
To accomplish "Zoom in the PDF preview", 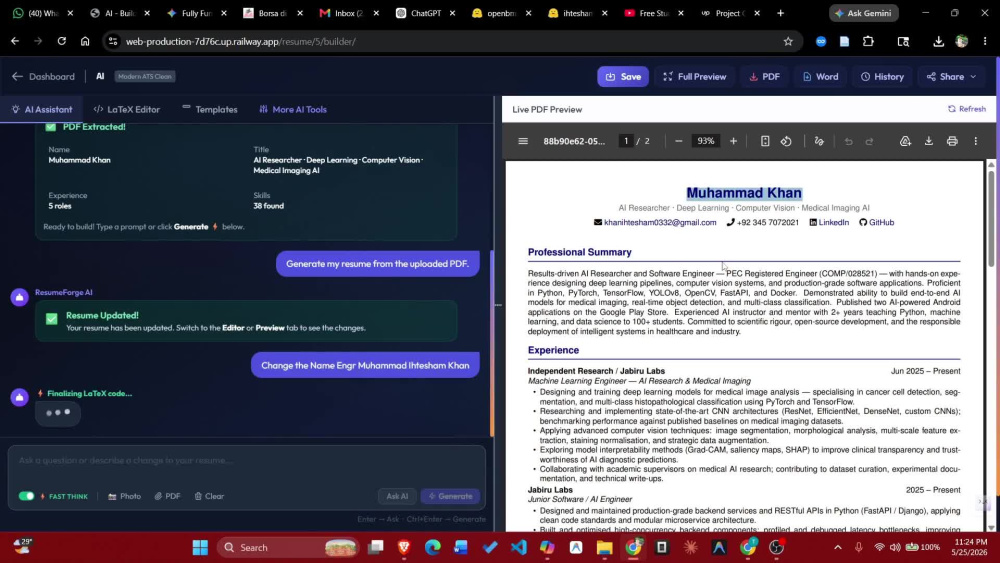I will pos(733,141).
